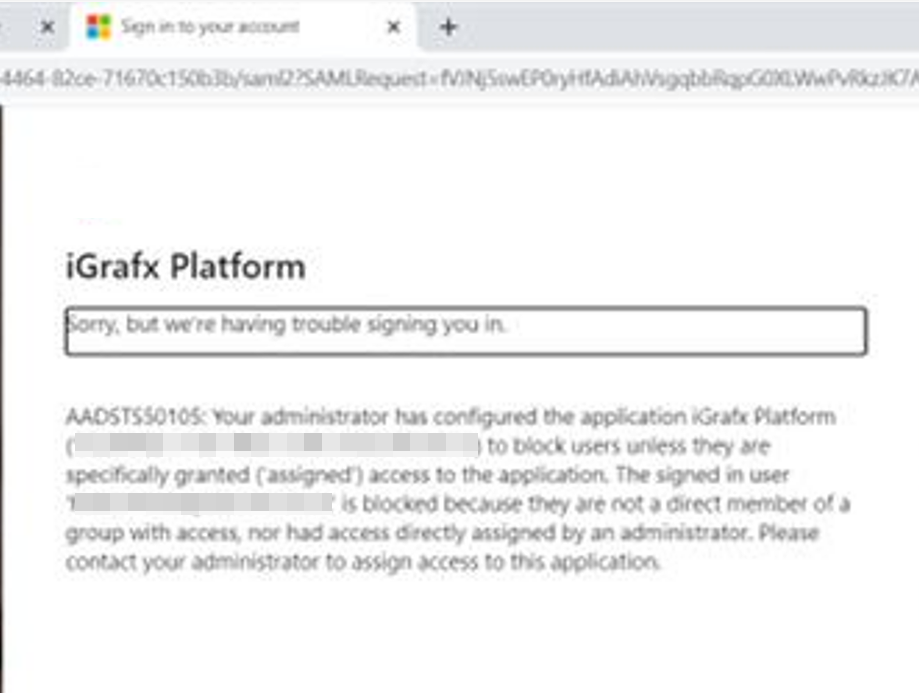
Task: Click the "Sorry, but we're having trouble" box
Action: [x=465, y=331]
